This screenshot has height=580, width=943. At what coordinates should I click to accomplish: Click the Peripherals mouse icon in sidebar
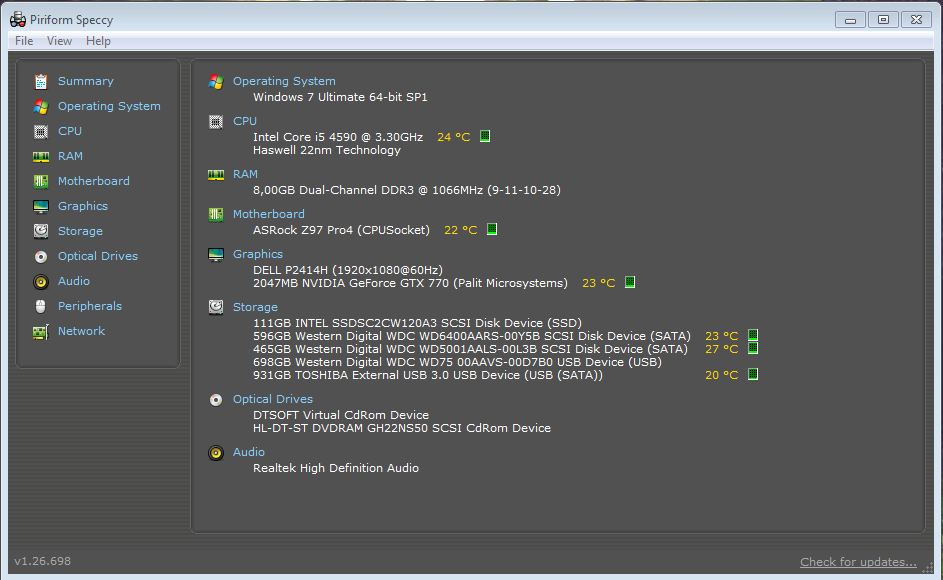pos(40,306)
